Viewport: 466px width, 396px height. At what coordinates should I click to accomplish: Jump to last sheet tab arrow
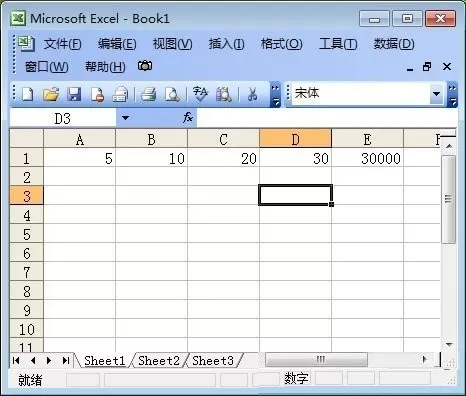pyautogui.click(x=66, y=360)
